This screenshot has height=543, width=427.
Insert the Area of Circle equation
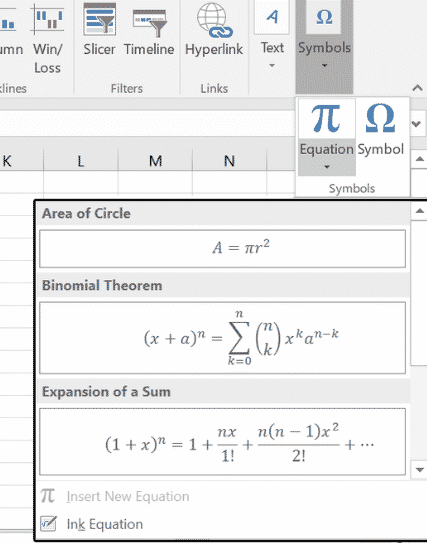222,249
